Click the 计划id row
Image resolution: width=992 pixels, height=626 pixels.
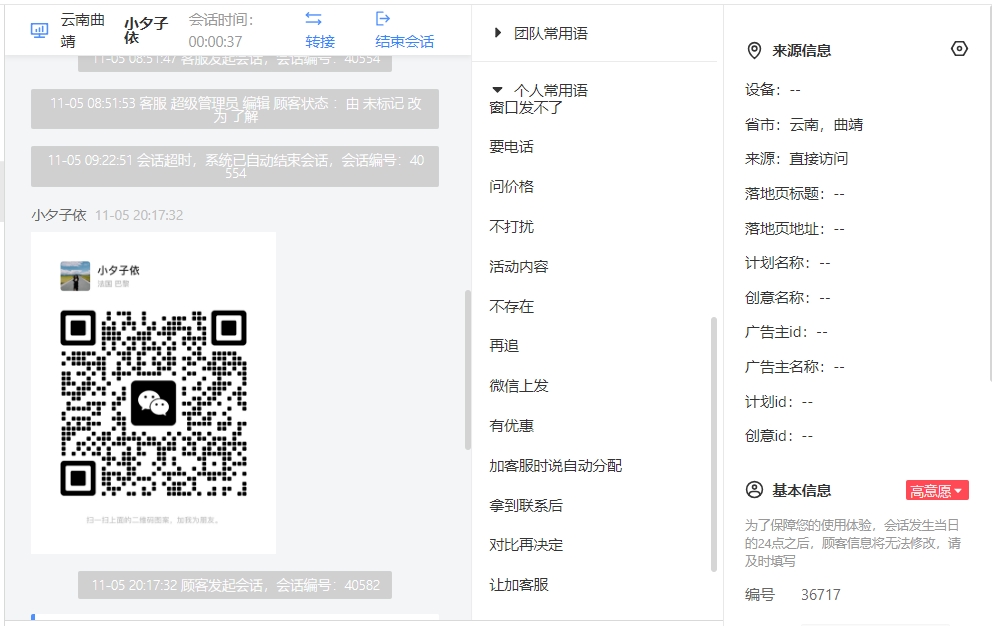[x=779, y=401]
